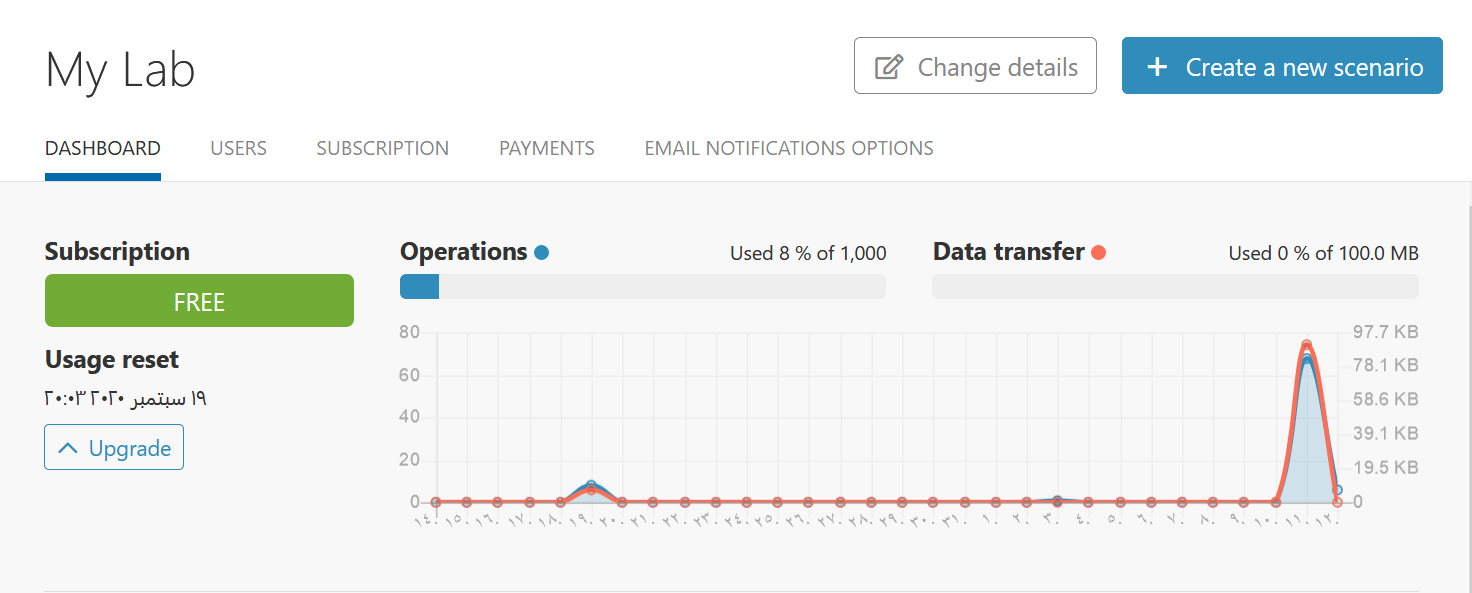Image resolution: width=1472 pixels, height=593 pixels.
Task: Go to Email Notifications Options tab
Action: tap(789, 148)
